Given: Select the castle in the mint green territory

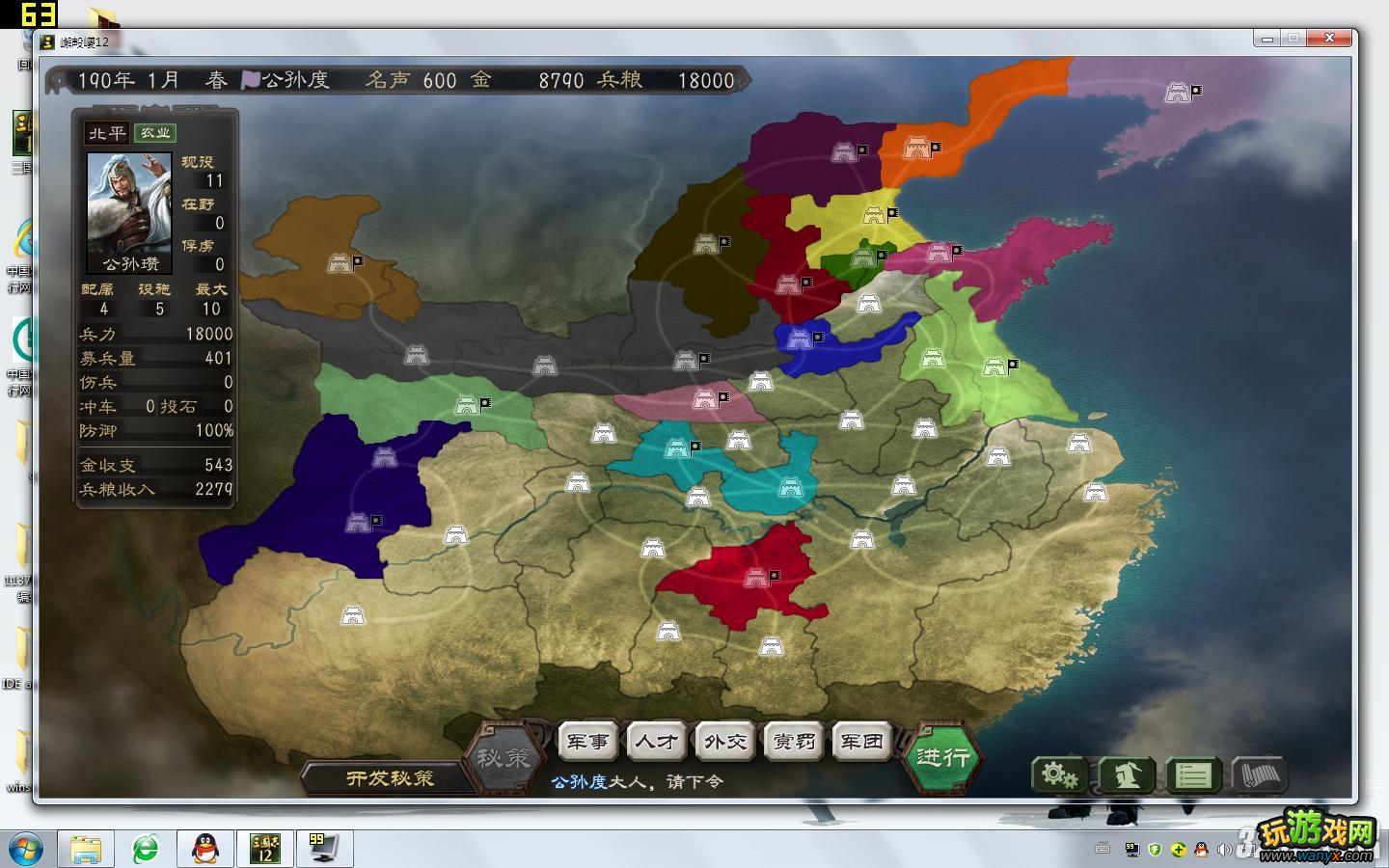Looking at the screenshot, I should [467, 405].
